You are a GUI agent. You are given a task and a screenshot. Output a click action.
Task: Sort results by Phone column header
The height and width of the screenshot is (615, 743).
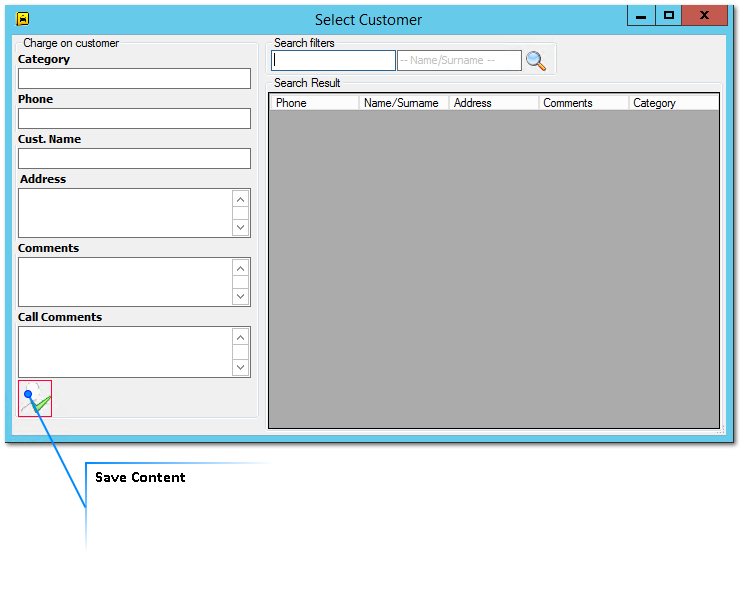(314, 103)
